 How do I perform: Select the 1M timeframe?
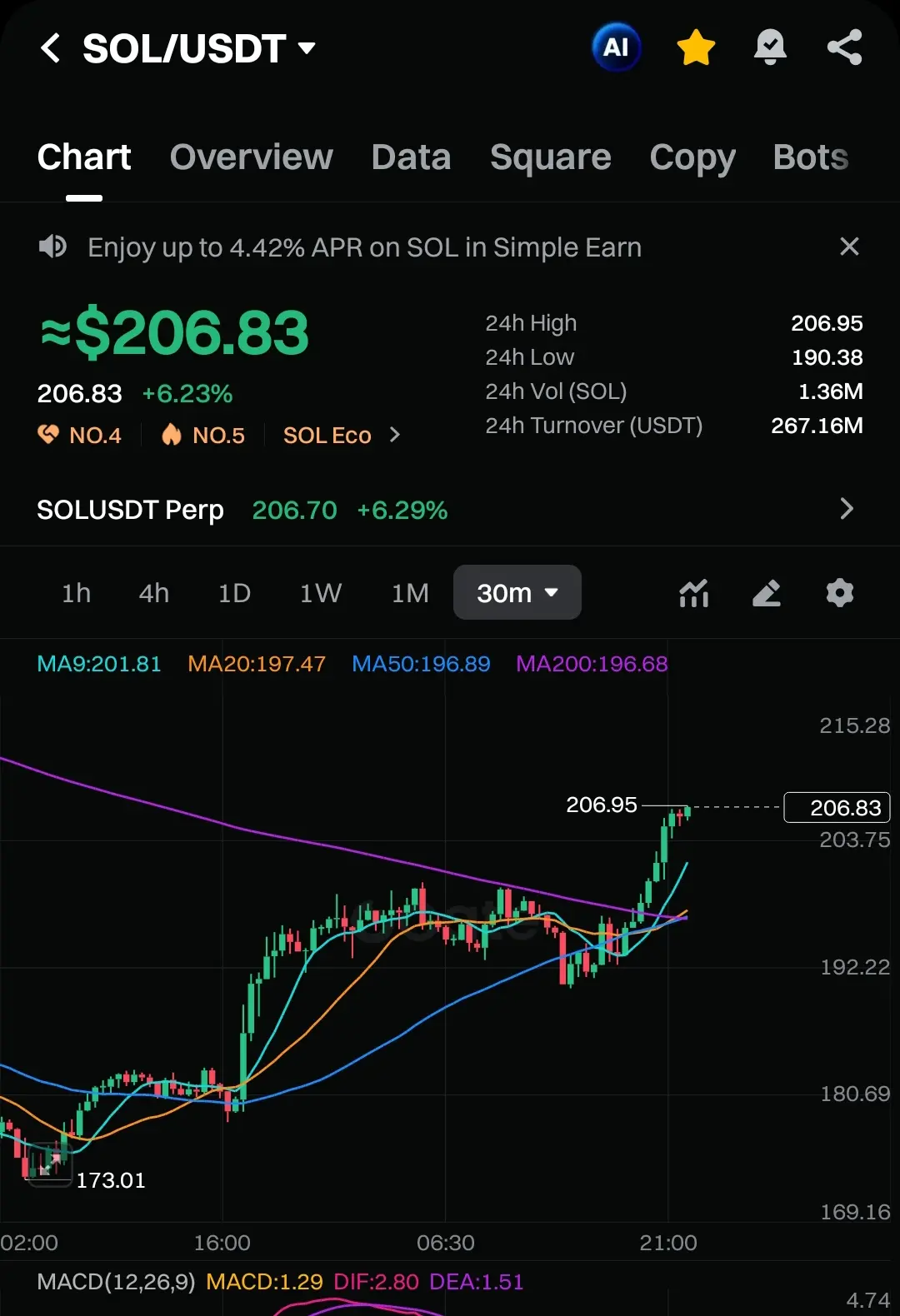point(410,593)
